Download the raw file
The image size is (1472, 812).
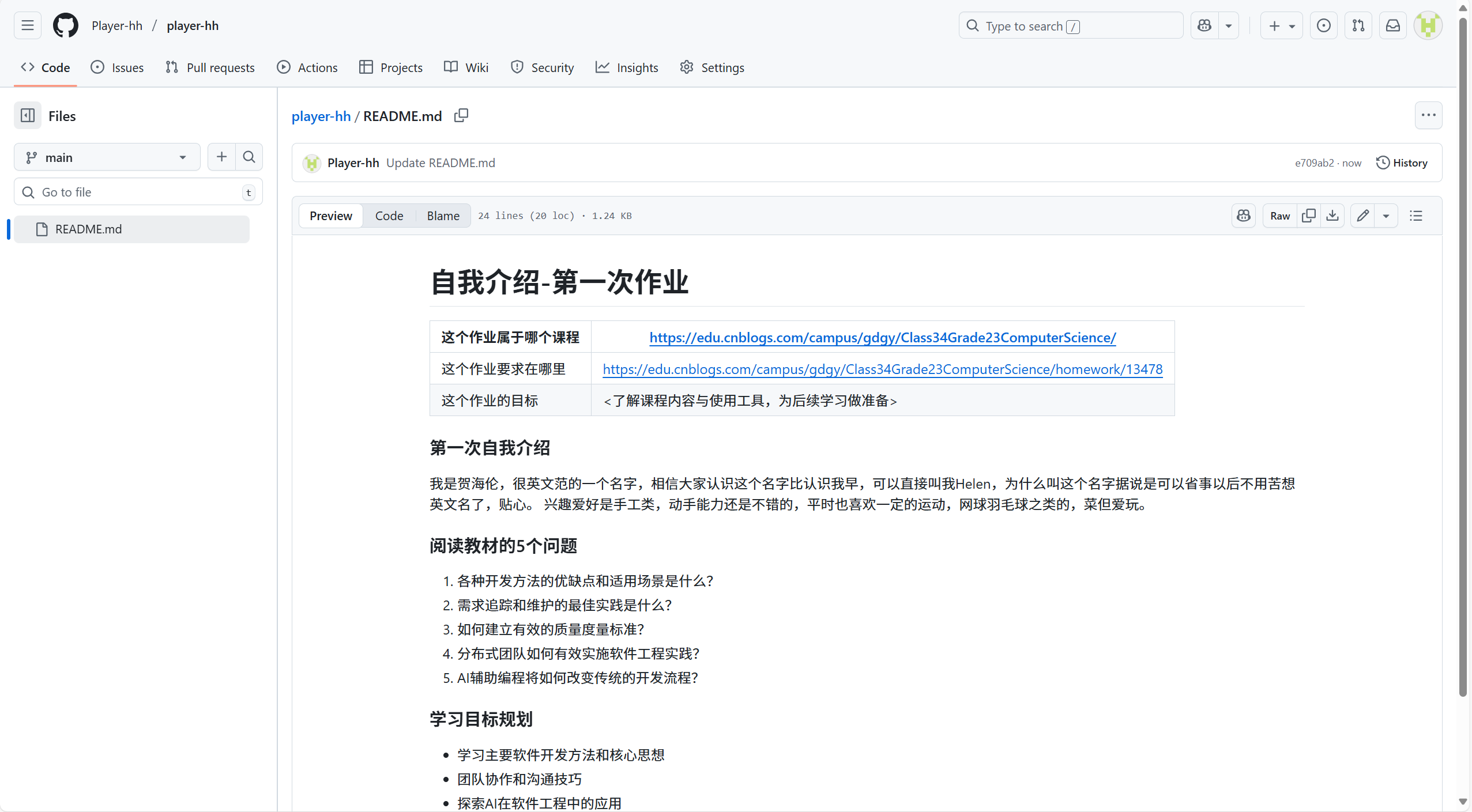pyautogui.click(x=1332, y=216)
